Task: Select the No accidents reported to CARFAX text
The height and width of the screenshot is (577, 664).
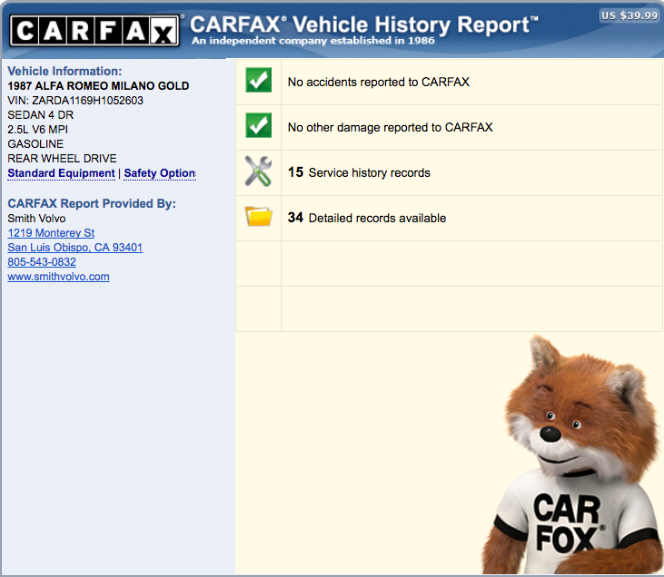Action: [379, 82]
